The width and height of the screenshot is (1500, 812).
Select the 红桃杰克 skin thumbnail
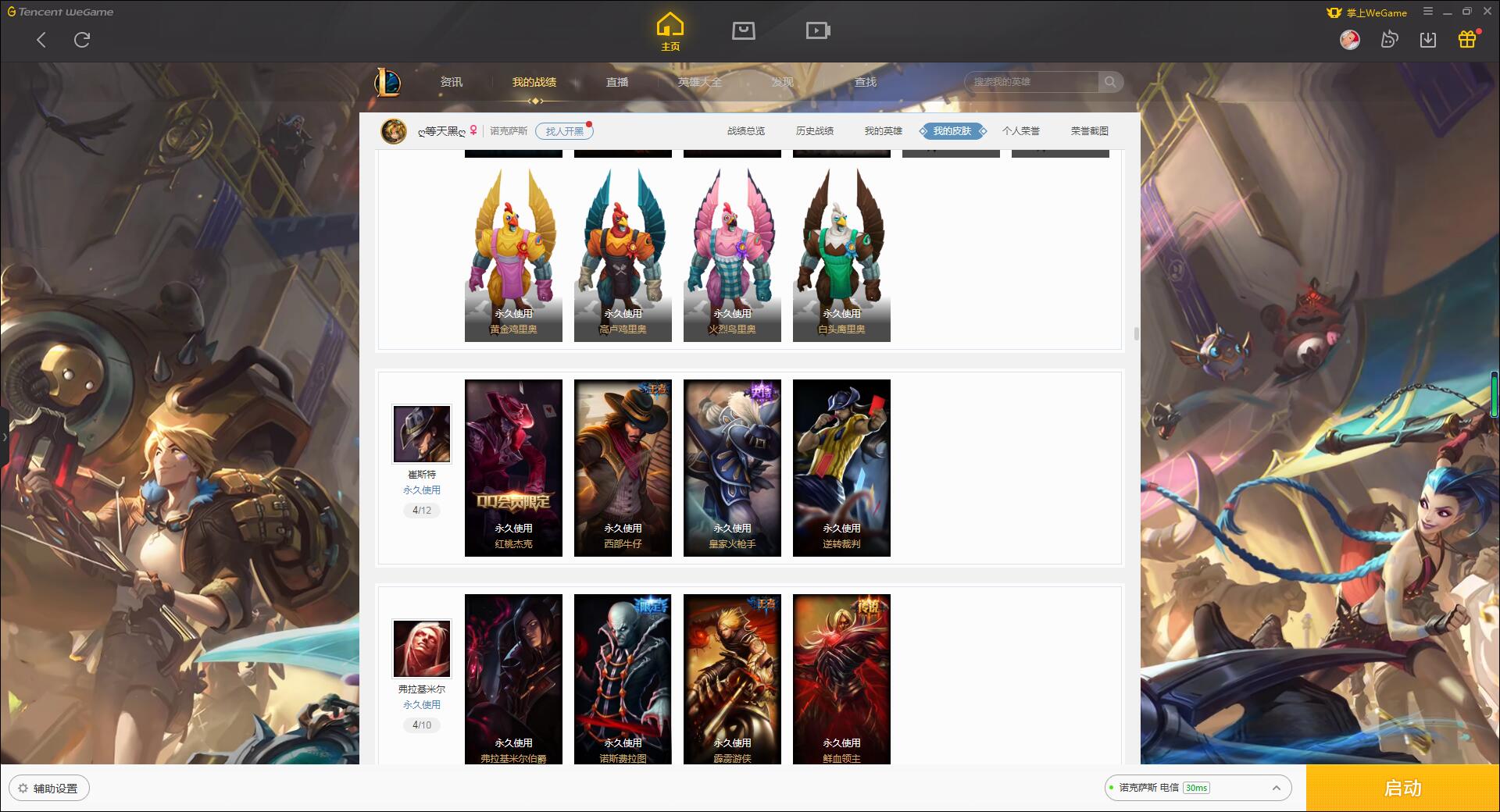coord(513,468)
